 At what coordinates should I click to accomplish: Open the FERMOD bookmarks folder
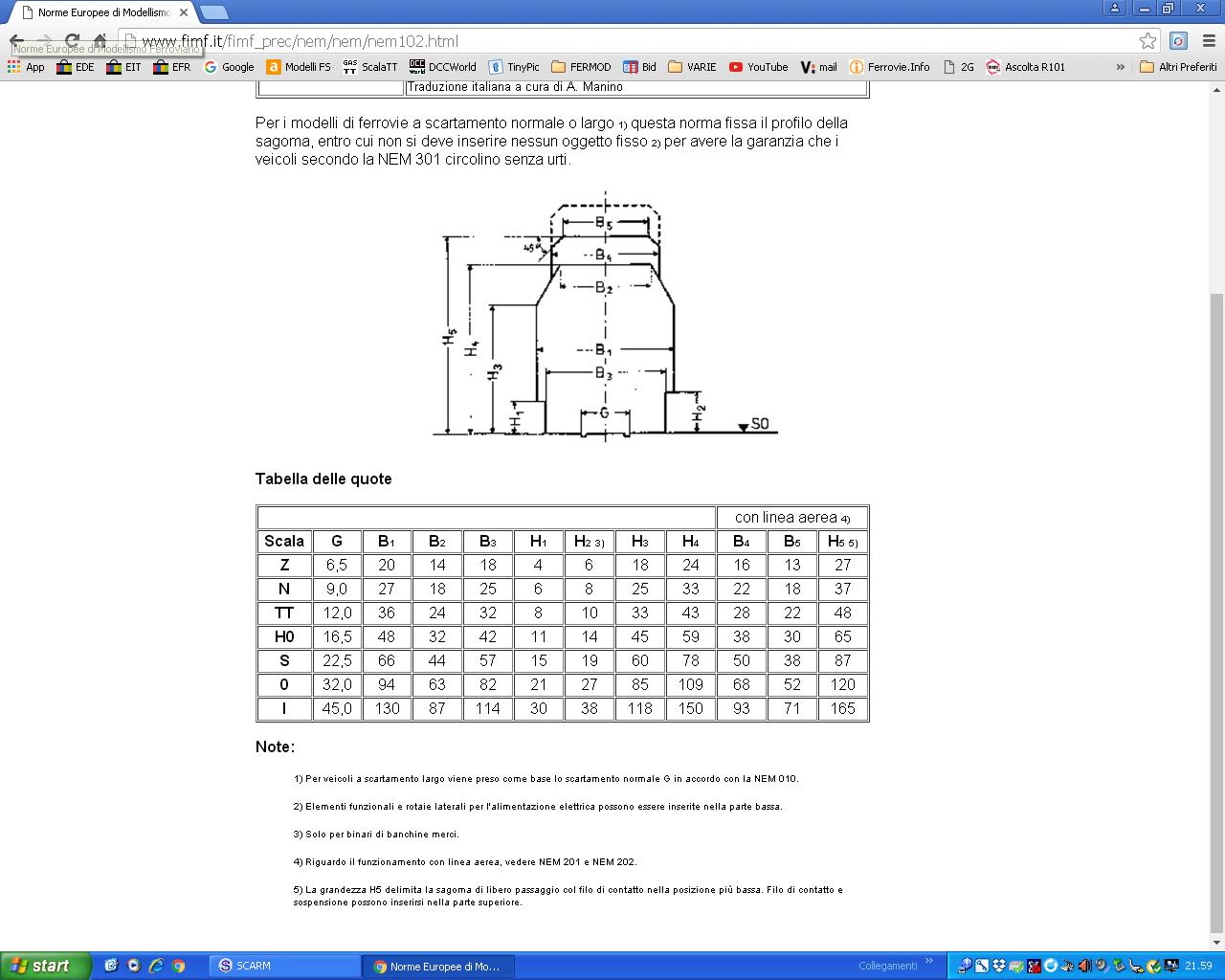click(x=581, y=67)
